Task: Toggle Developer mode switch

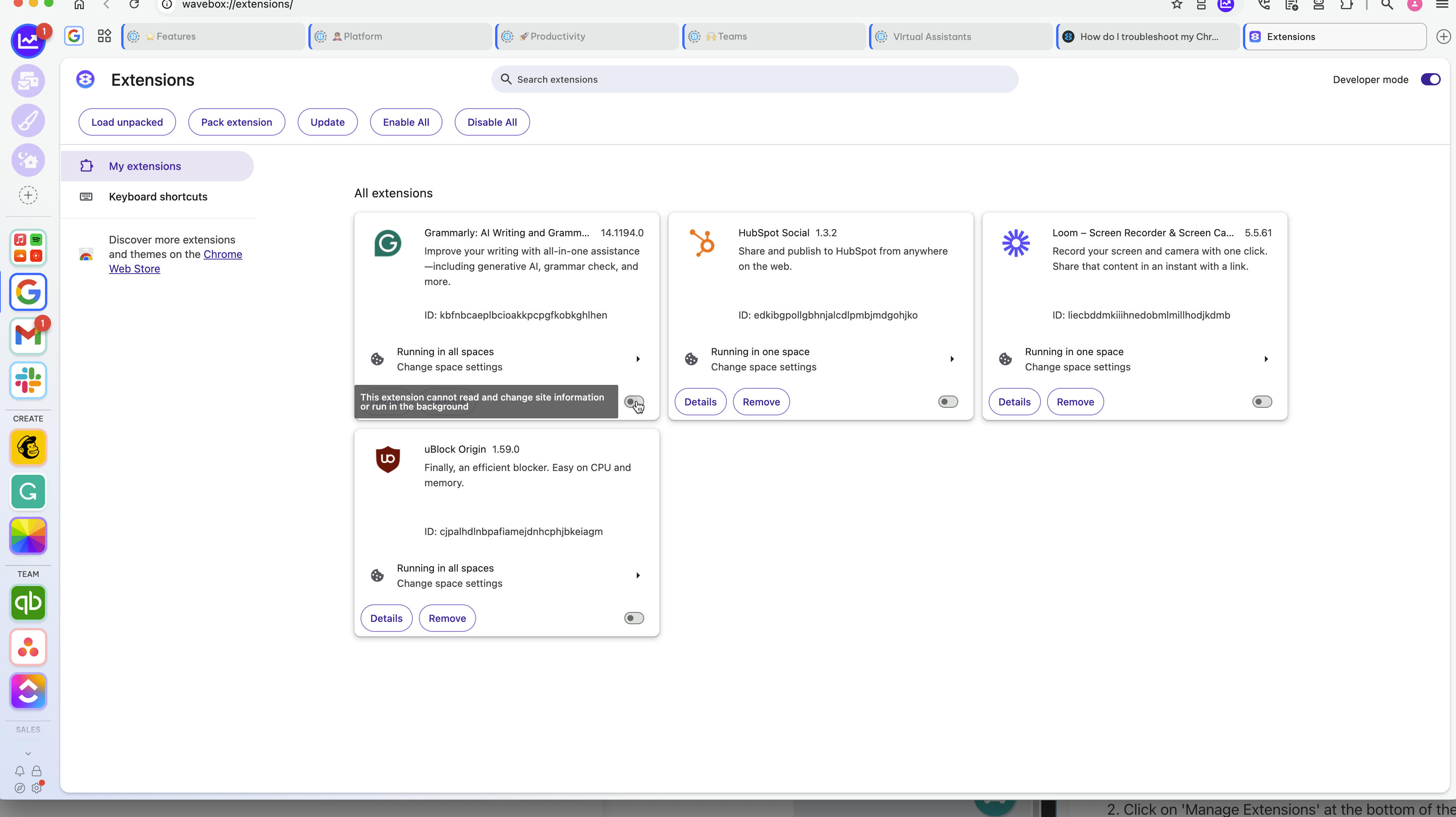Action: [x=1430, y=79]
